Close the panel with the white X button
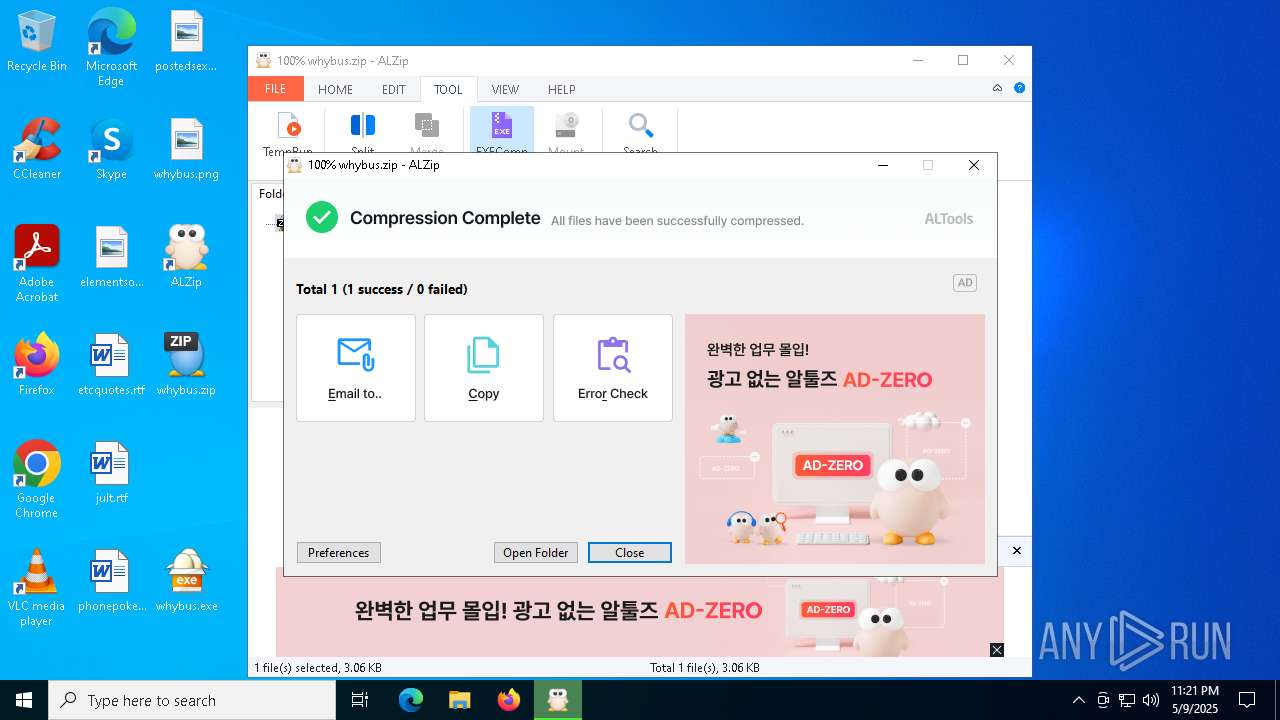The width and height of the screenshot is (1280, 720). 1017,551
